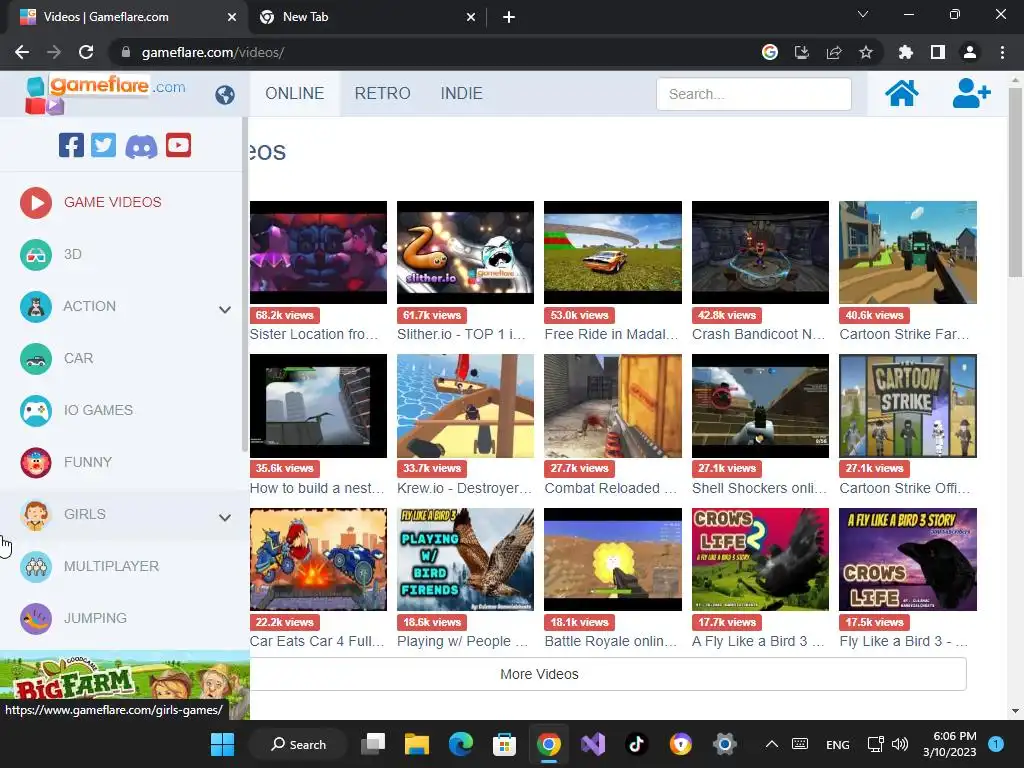Open the INDIE menu tab
1024x768 pixels.
click(462, 93)
